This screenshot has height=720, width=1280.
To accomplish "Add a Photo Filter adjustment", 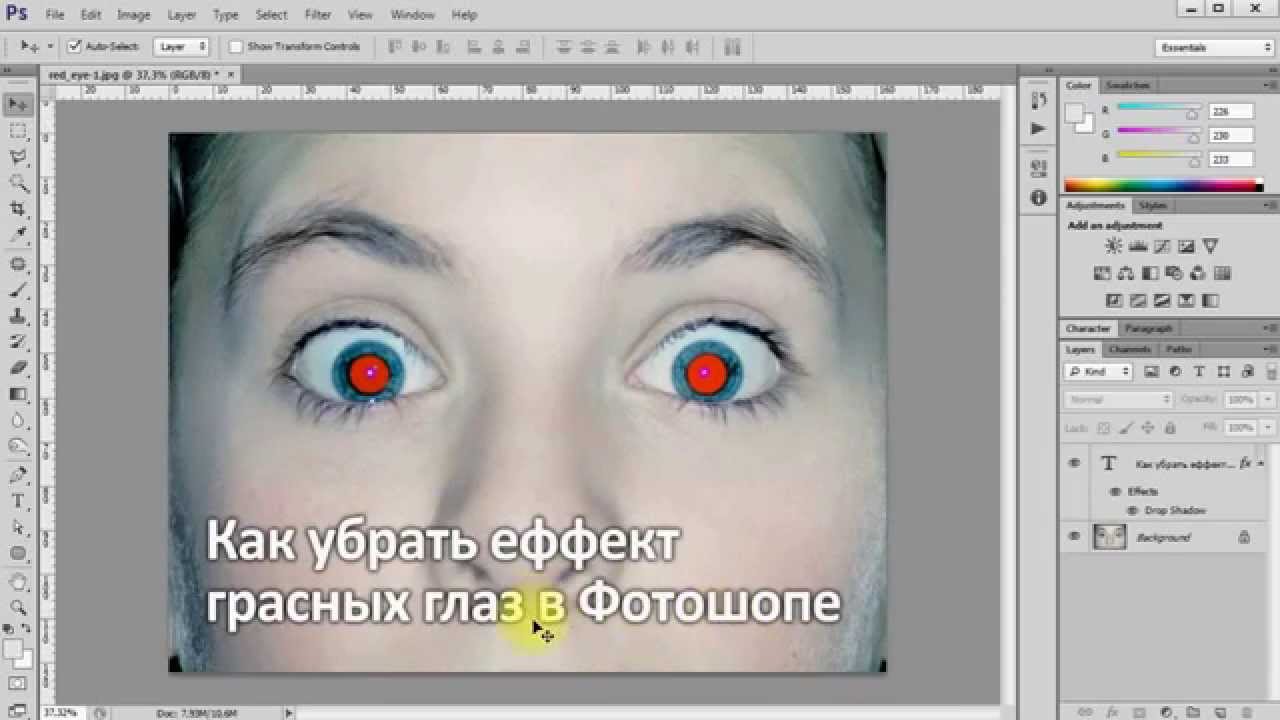I will (x=1174, y=273).
